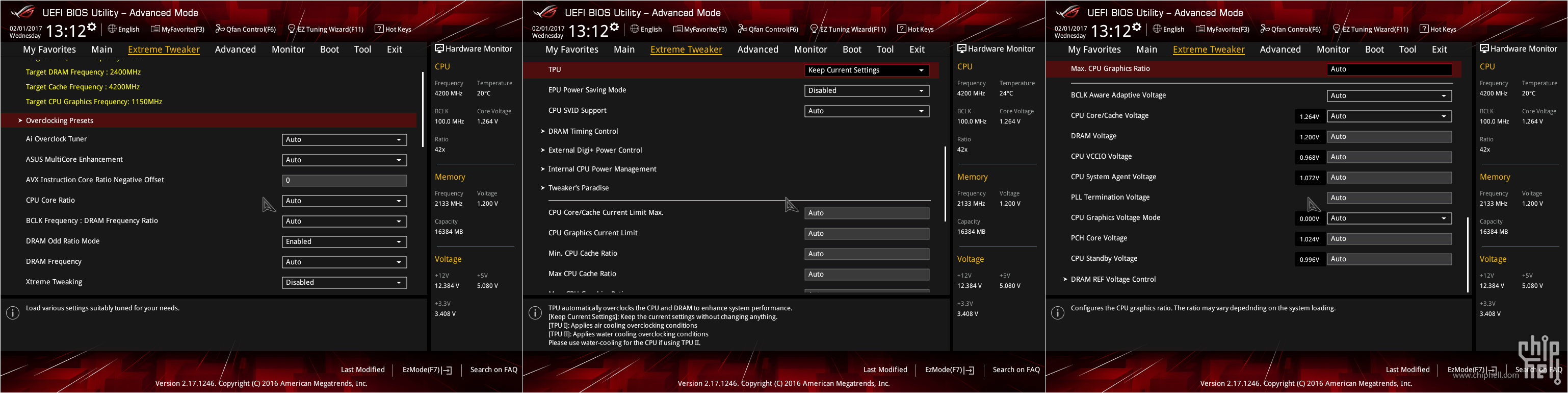This screenshot has width=1568, height=393.
Task: Switch to Main tab in left panel
Action: click(x=101, y=50)
